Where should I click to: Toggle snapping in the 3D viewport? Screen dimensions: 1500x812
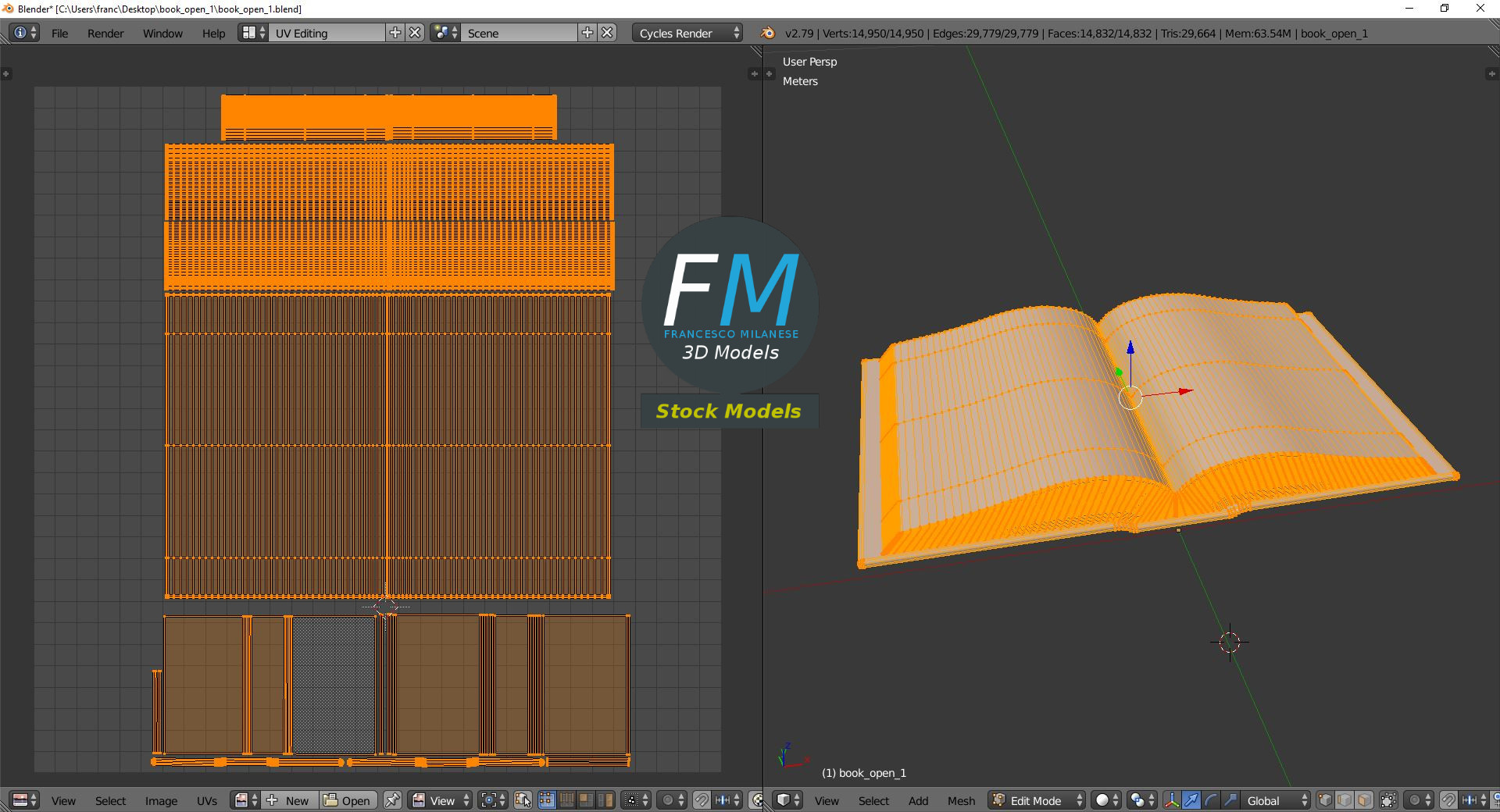(x=1448, y=800)
